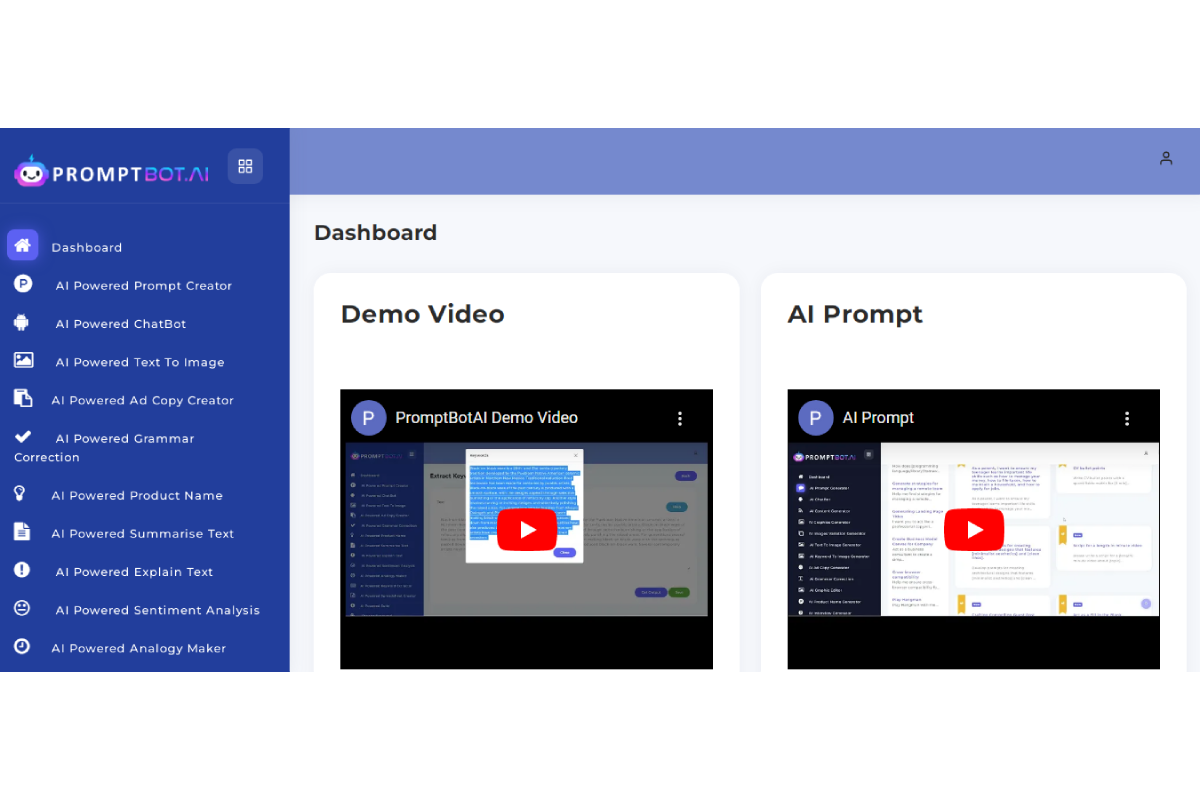Click the Demo Video card heading

coord(422,314)
